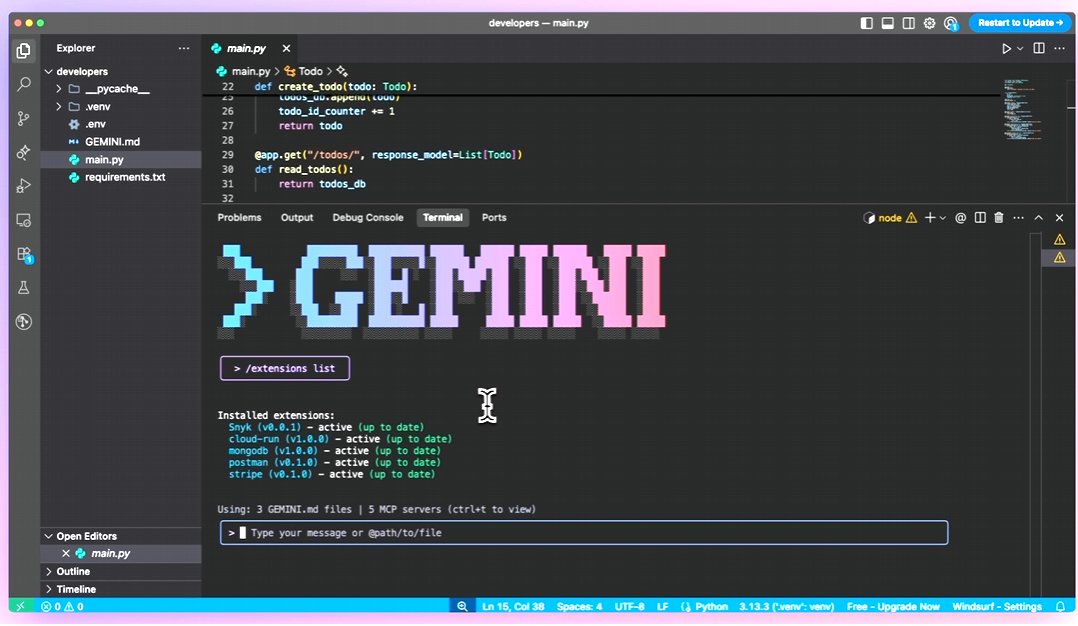1078x626 pixels.
Task: Open new terminal profile dropdown arrow
Action: [943, 218]
